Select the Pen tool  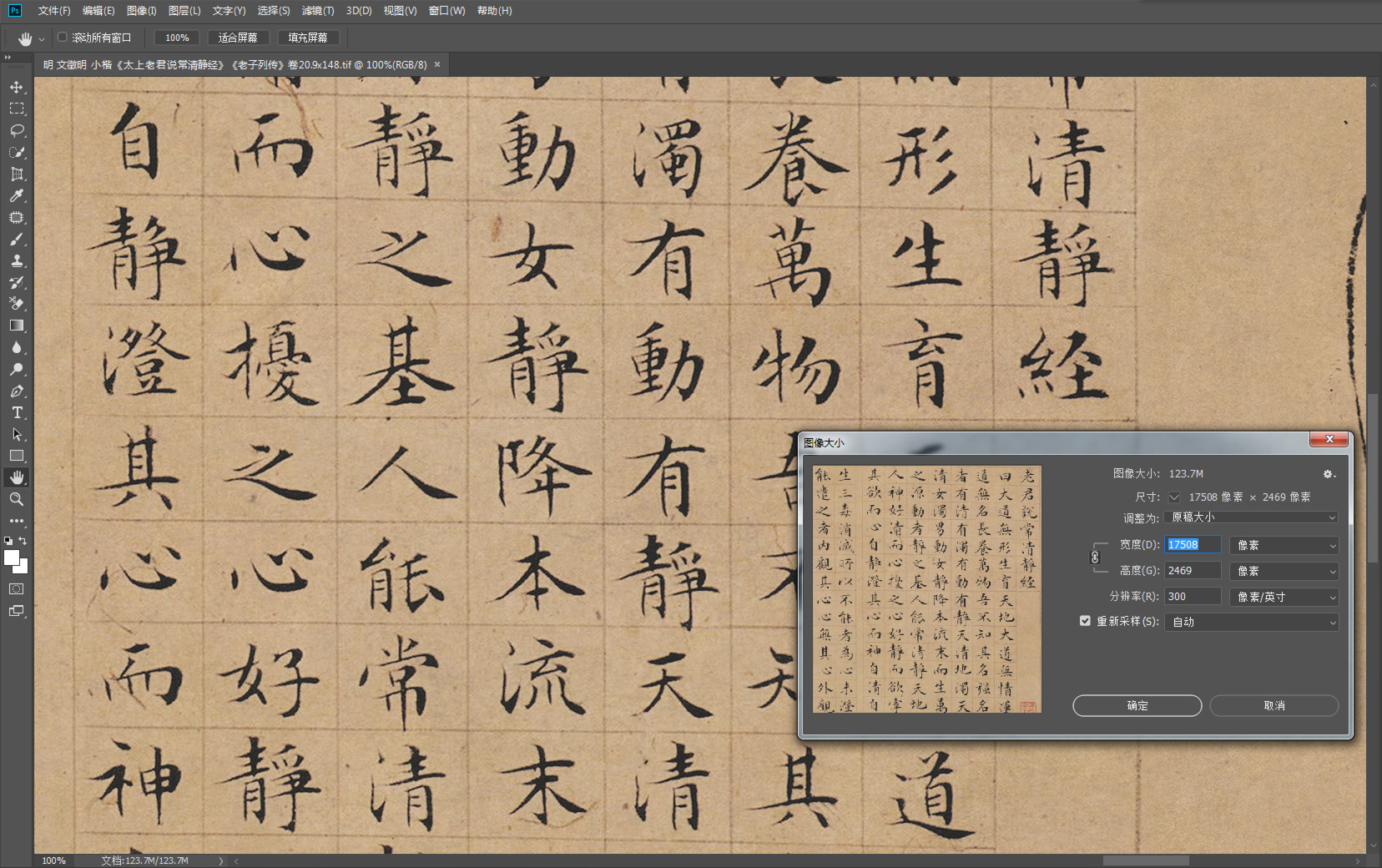point(17,391)
